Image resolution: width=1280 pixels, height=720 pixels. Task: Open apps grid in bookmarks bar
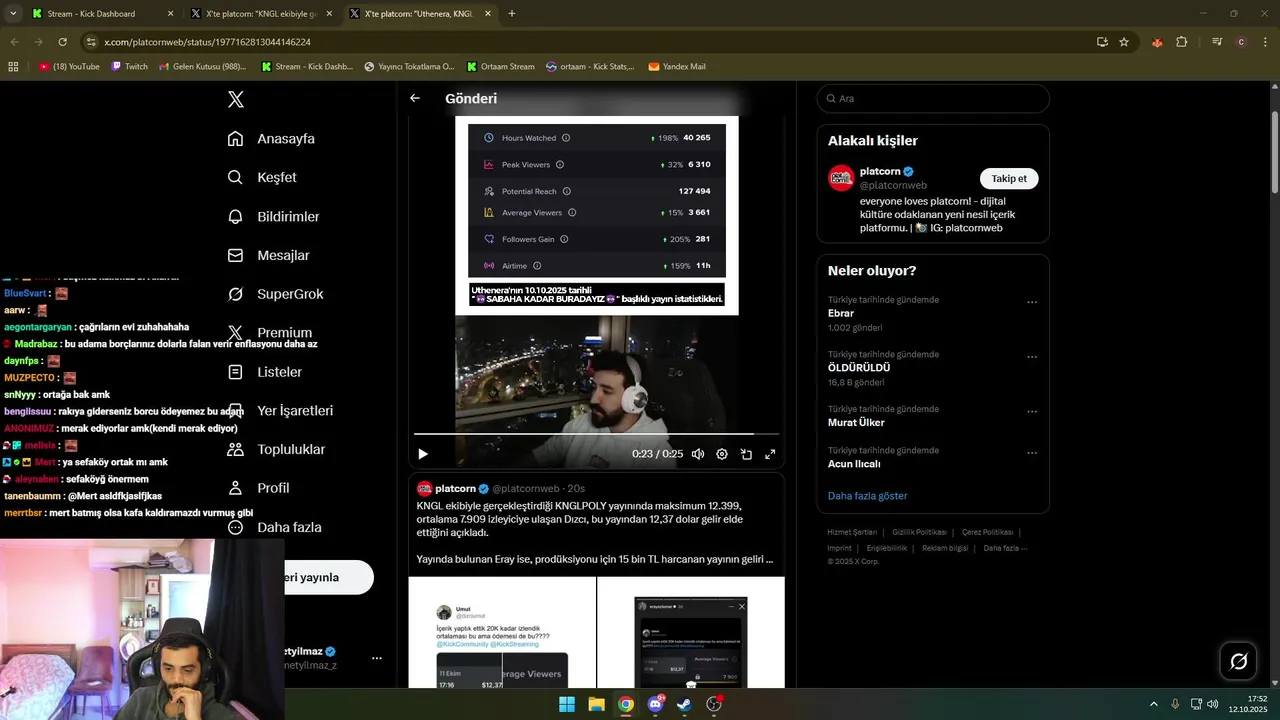tap(13, 67)
